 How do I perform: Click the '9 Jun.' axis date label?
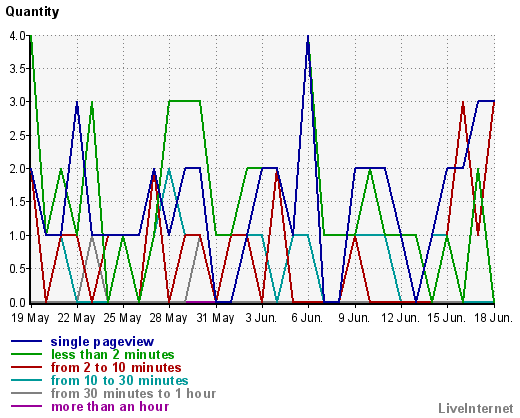tap(354, 318)
